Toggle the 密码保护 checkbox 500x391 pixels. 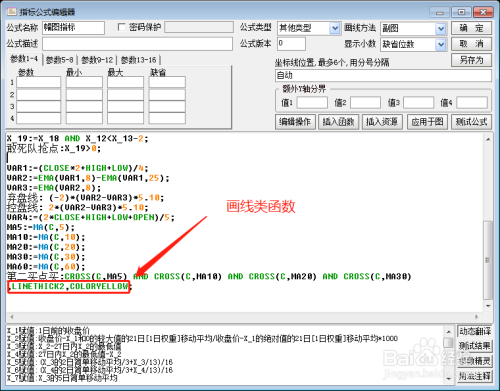[x=122, y=27]
